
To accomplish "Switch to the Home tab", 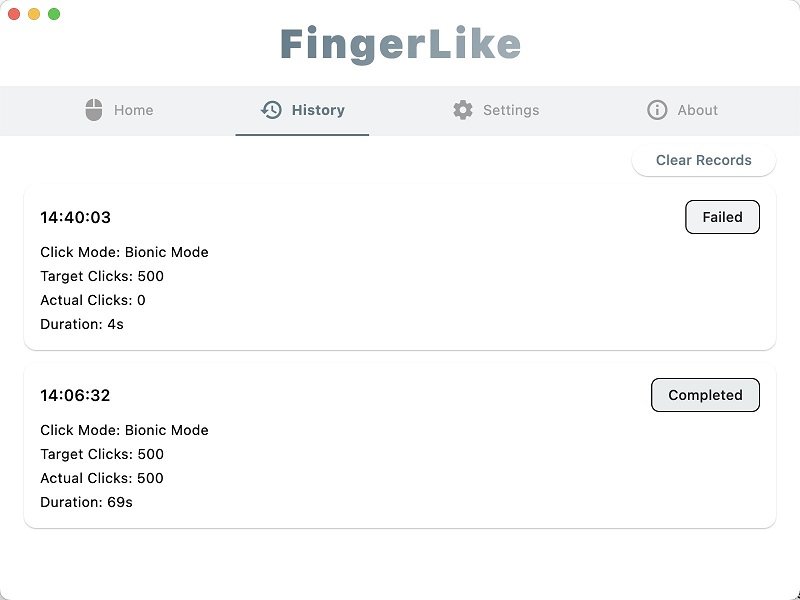I will [x=133, y=110].
